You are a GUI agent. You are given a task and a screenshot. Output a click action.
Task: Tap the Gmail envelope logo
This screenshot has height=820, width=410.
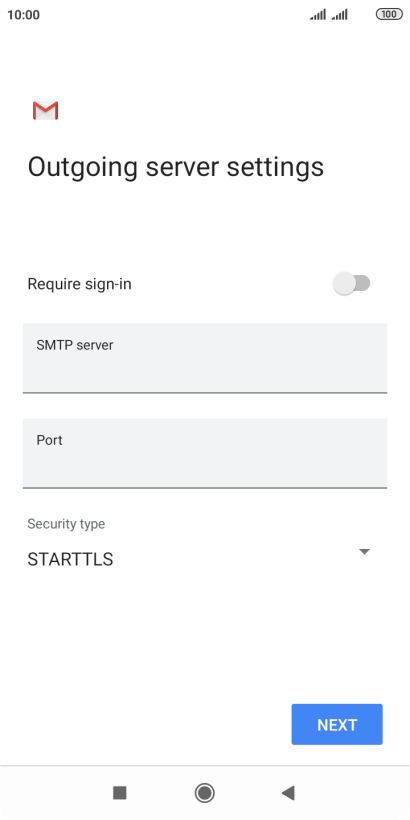[45, 111]
